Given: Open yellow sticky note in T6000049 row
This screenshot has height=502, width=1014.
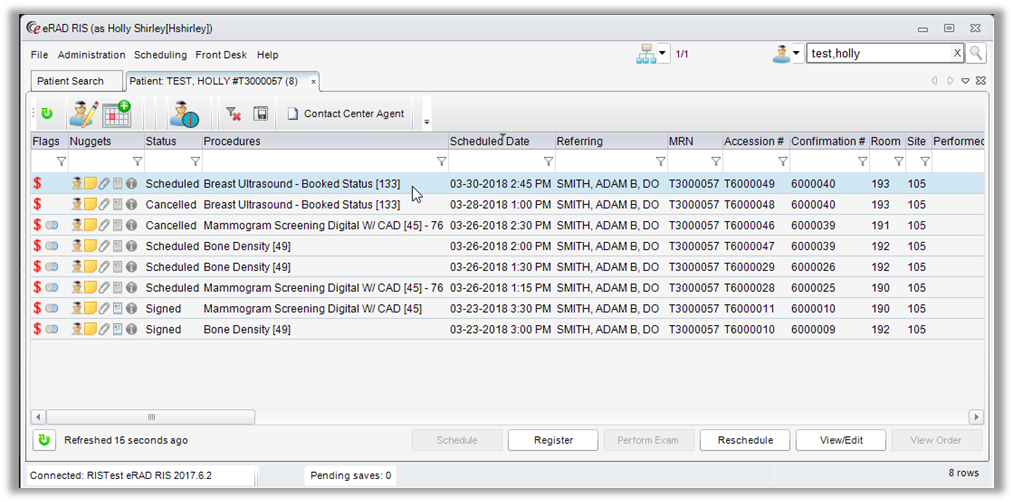Looking at the screenshot, I should tap(91, 184).
